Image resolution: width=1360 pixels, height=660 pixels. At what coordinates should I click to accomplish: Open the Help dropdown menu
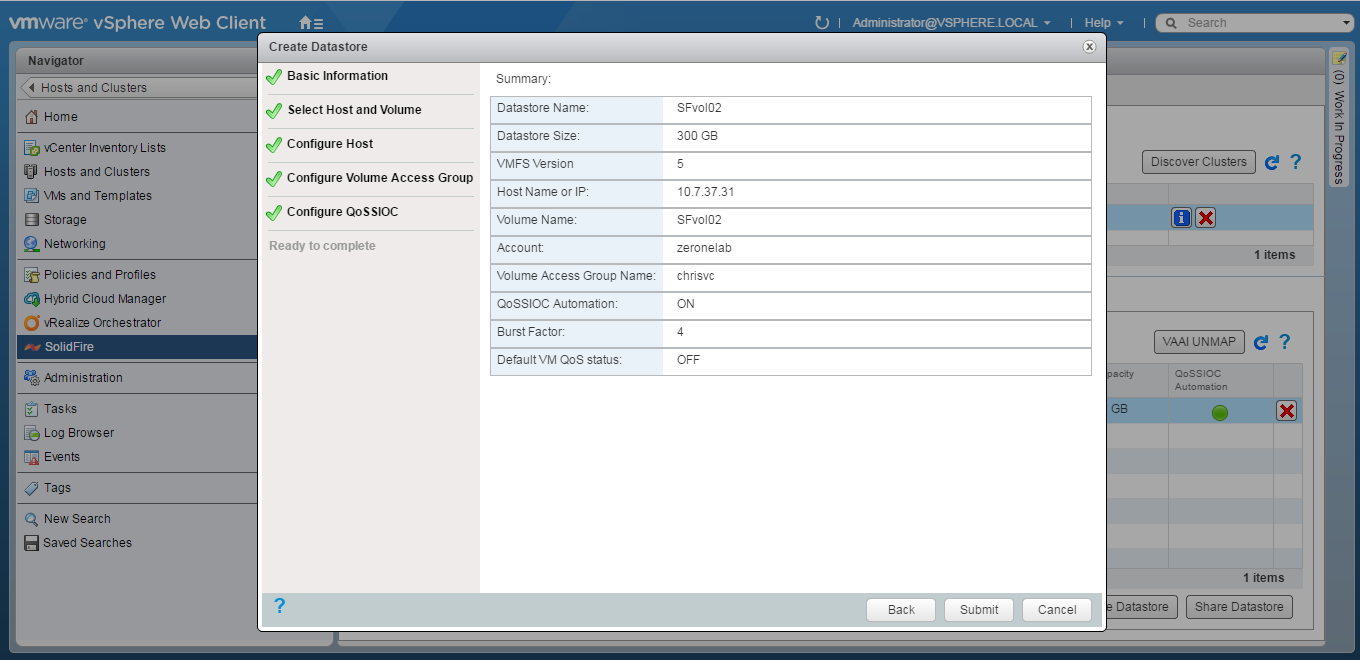pyautogui.click(x=1104, y=22)
